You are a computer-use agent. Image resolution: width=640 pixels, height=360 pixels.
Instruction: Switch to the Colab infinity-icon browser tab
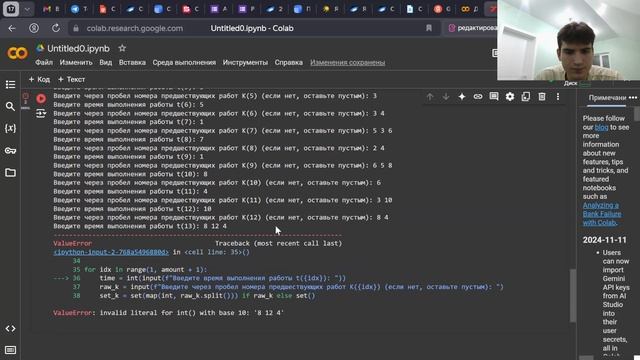(469, 9)
